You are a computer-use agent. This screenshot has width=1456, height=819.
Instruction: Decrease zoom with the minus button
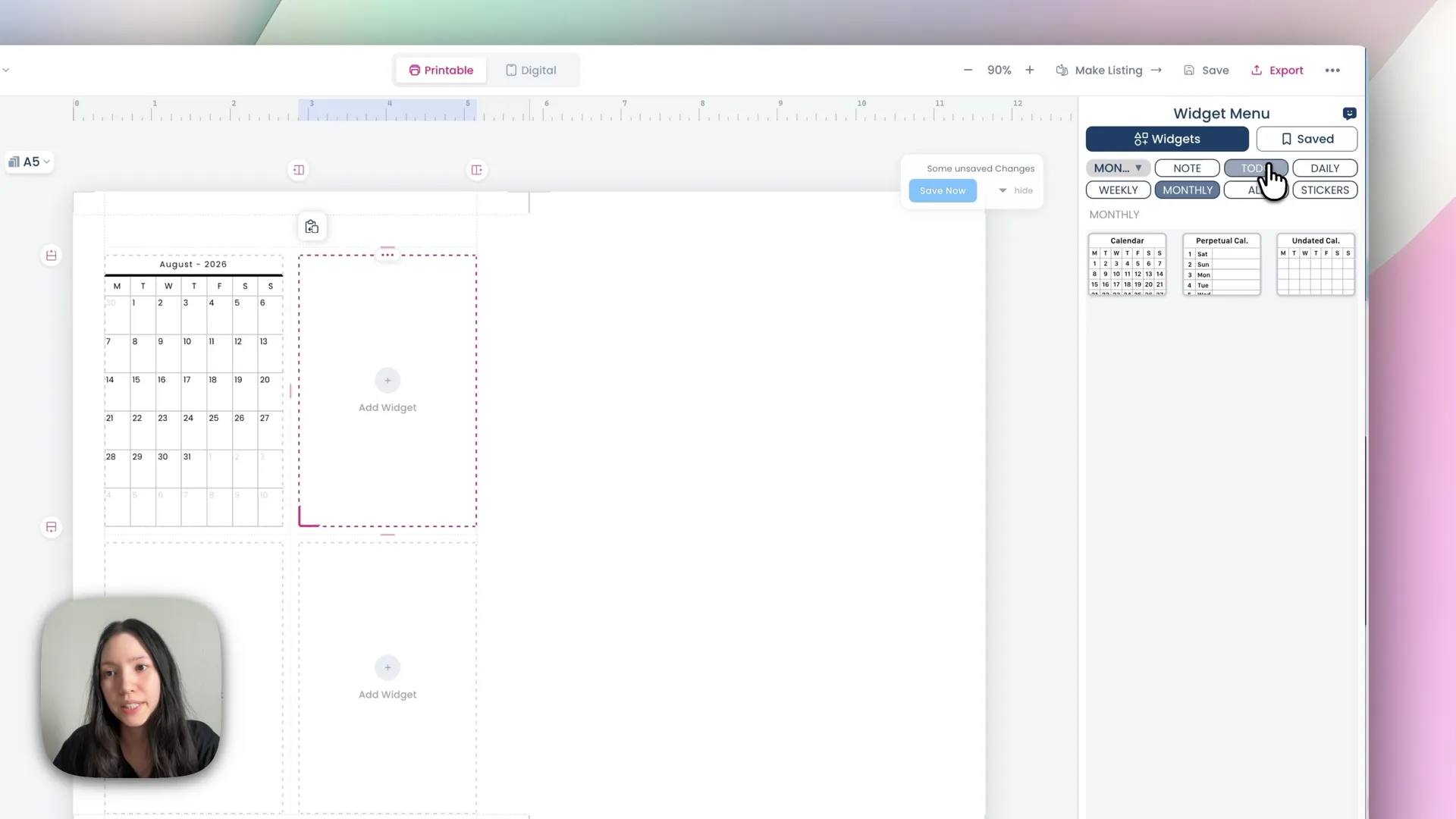[x=968, y=71]
